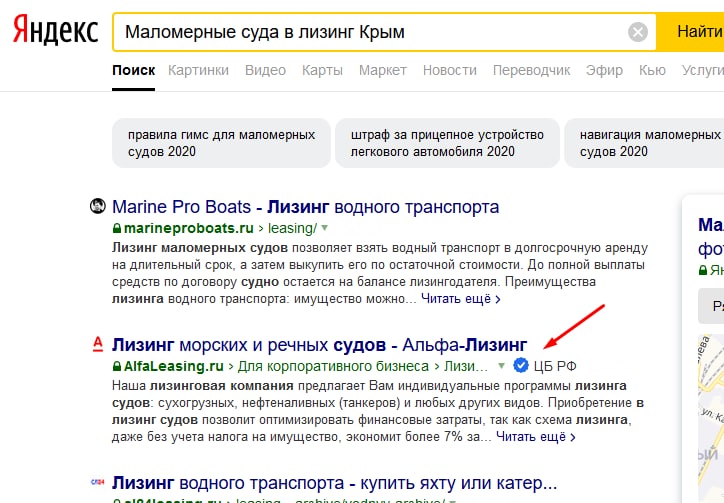Image resolution: width=724 pixels, height=503 pixels.
Task: Click the lock icon beside AlfaLeasing.ru
Action: pos(117,366)
